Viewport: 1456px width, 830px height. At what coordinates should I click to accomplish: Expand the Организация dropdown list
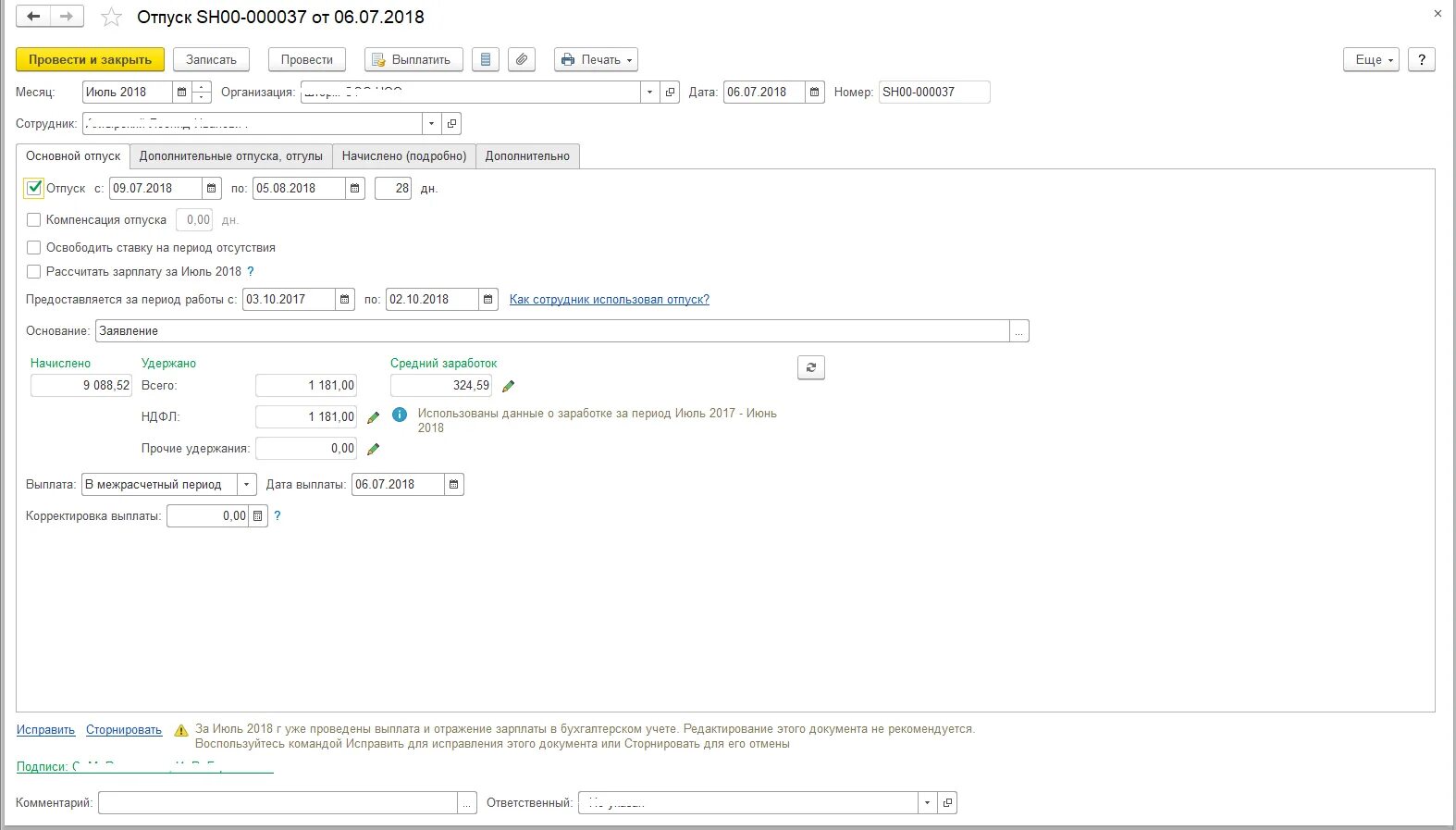(x=649, y=92)
